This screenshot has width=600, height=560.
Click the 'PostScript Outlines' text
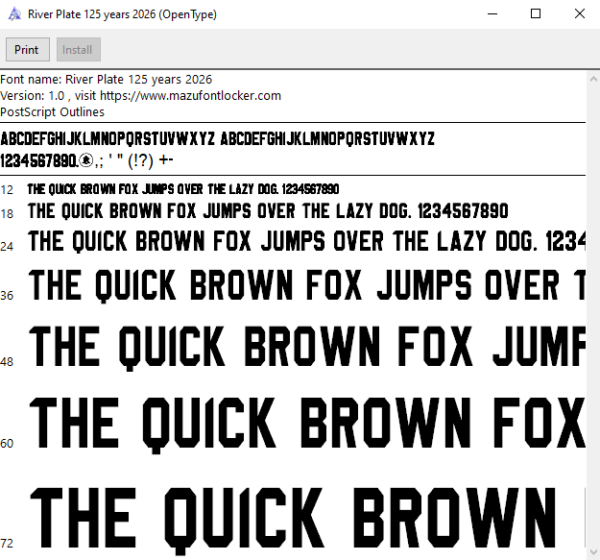[x=52, y=112]
